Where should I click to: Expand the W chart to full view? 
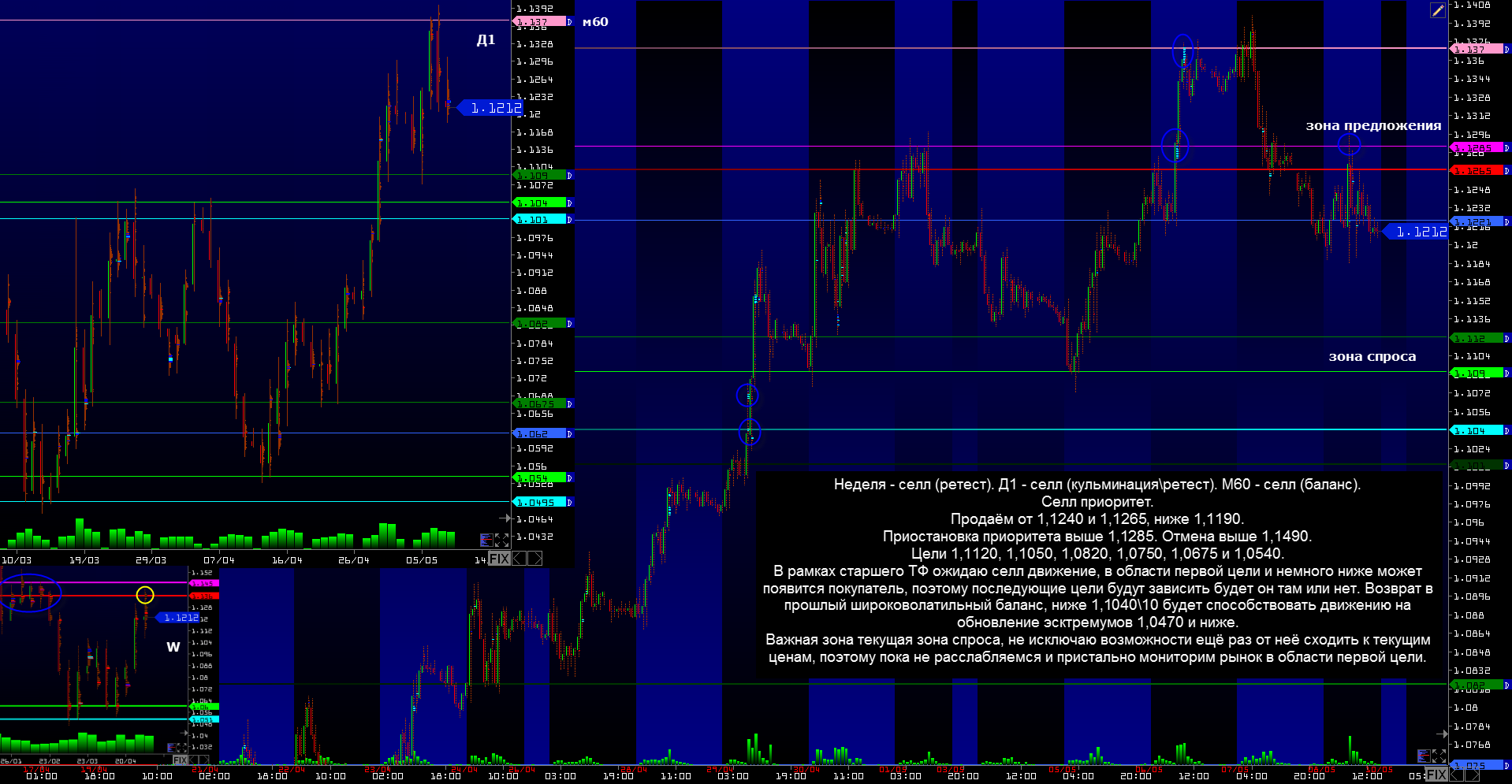[182, 747]
